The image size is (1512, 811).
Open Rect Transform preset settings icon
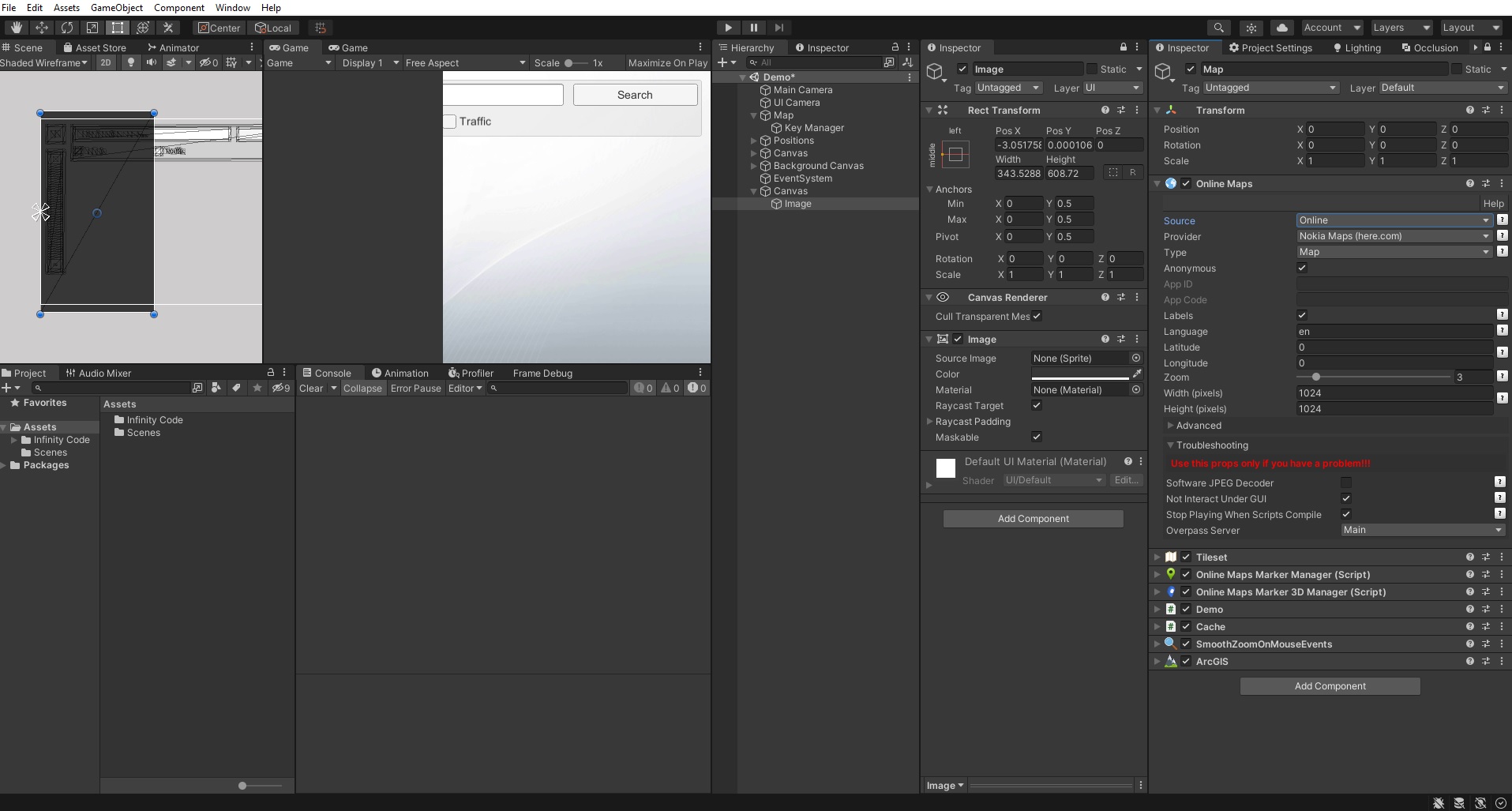tap(1121, 110)
